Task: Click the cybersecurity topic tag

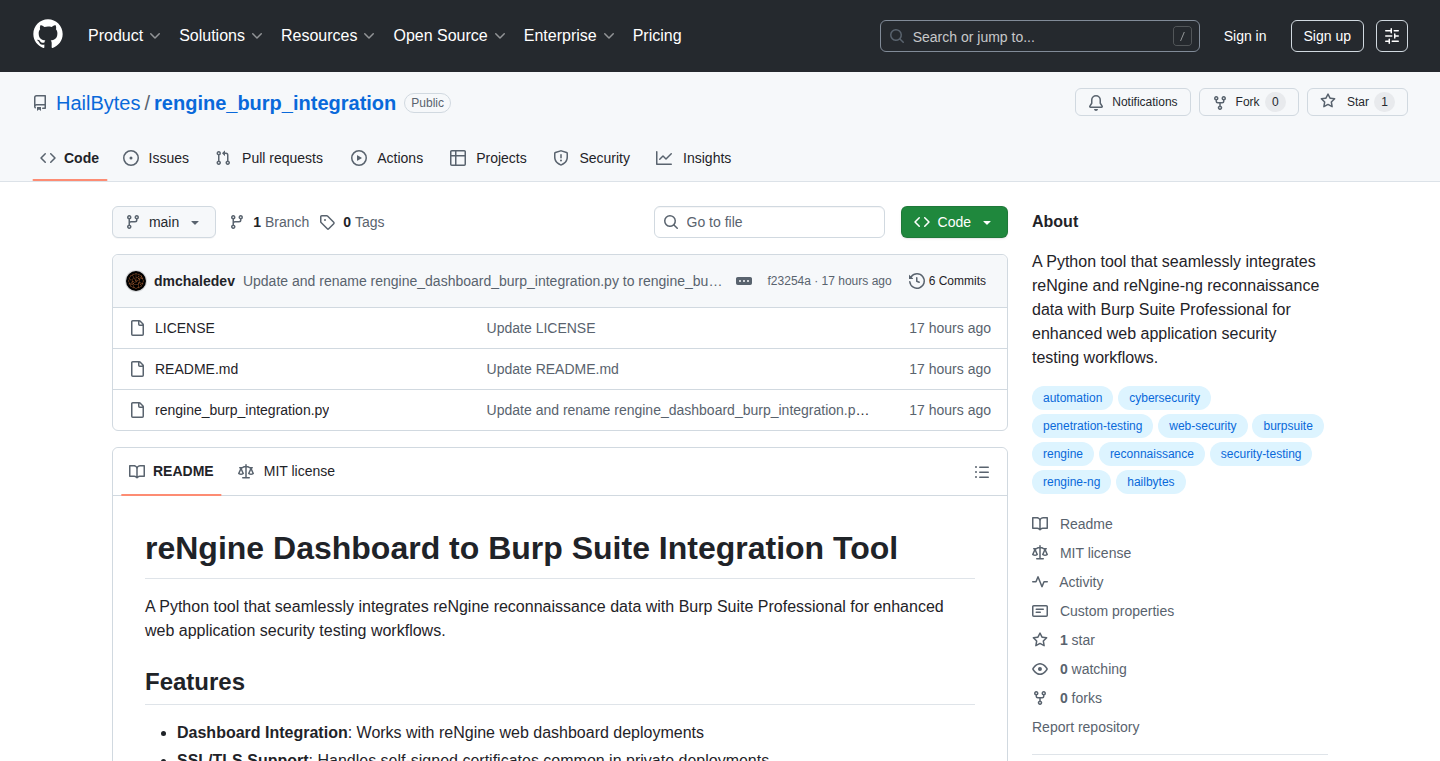Action: [1164, 398]
